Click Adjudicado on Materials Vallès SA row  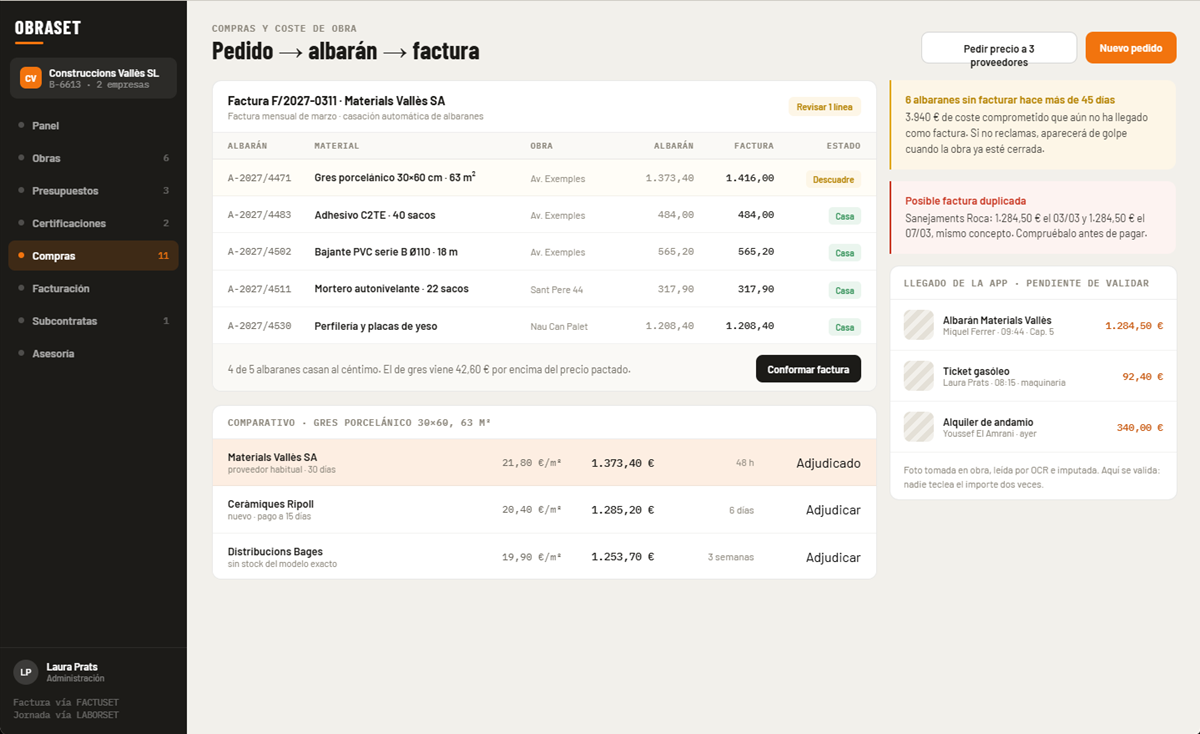828,463
